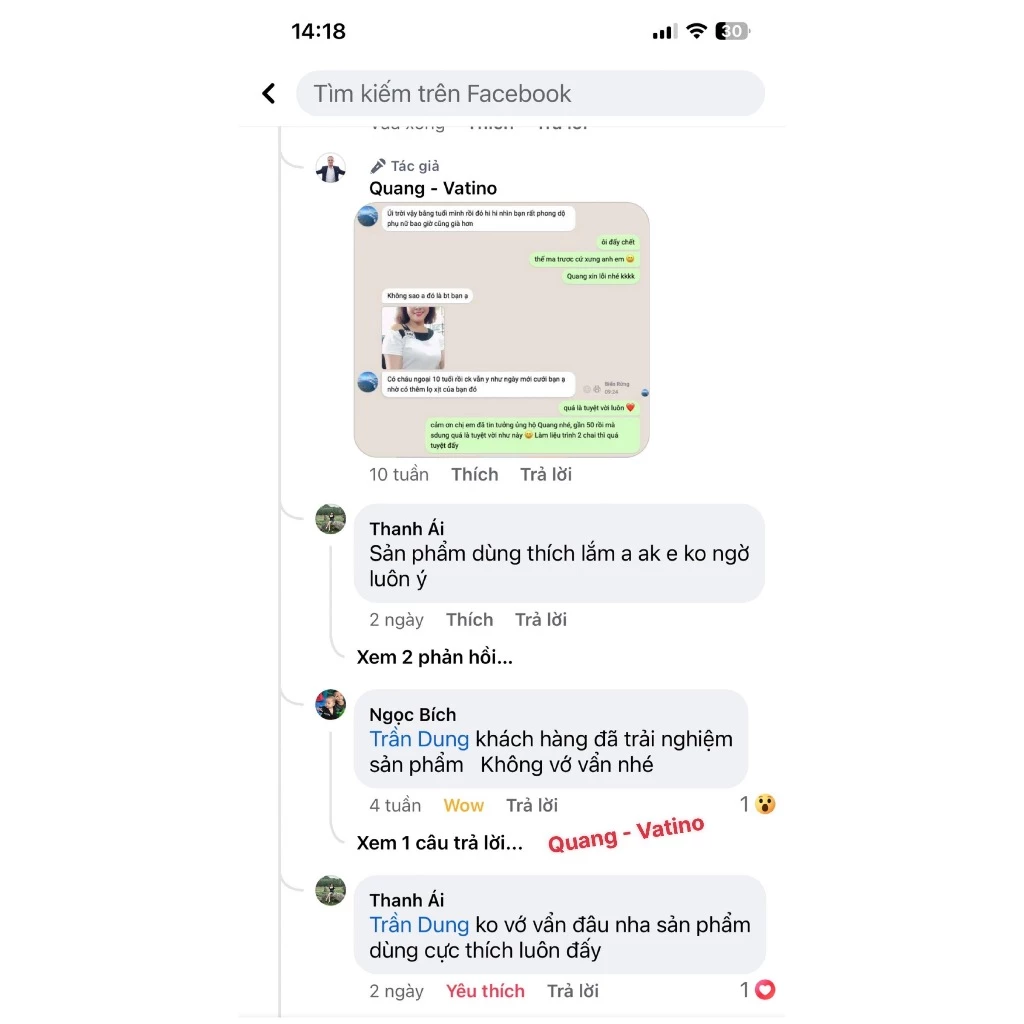Reply to the chat screenshot comment

(545, 474)
